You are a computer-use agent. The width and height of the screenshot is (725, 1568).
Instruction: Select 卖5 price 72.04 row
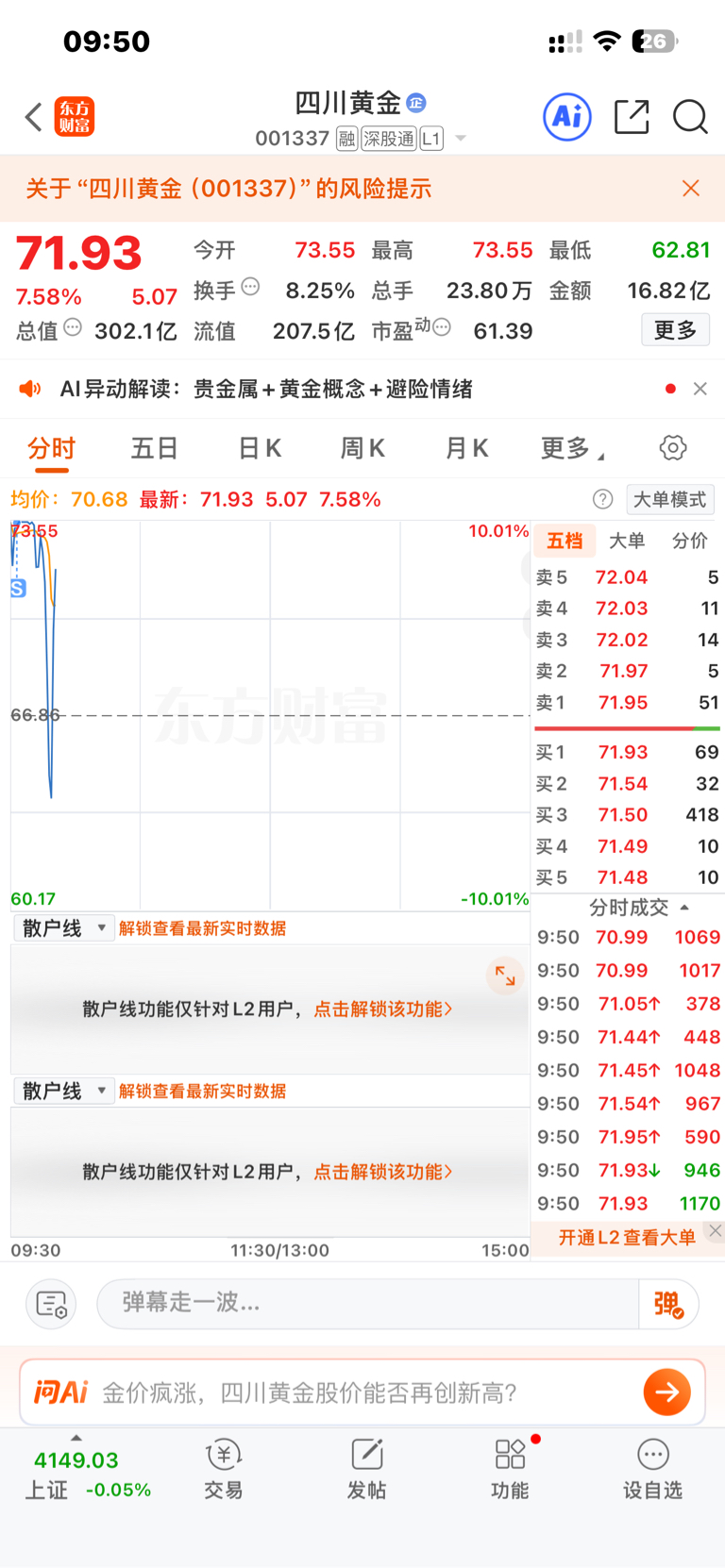[x=627, y=577]
